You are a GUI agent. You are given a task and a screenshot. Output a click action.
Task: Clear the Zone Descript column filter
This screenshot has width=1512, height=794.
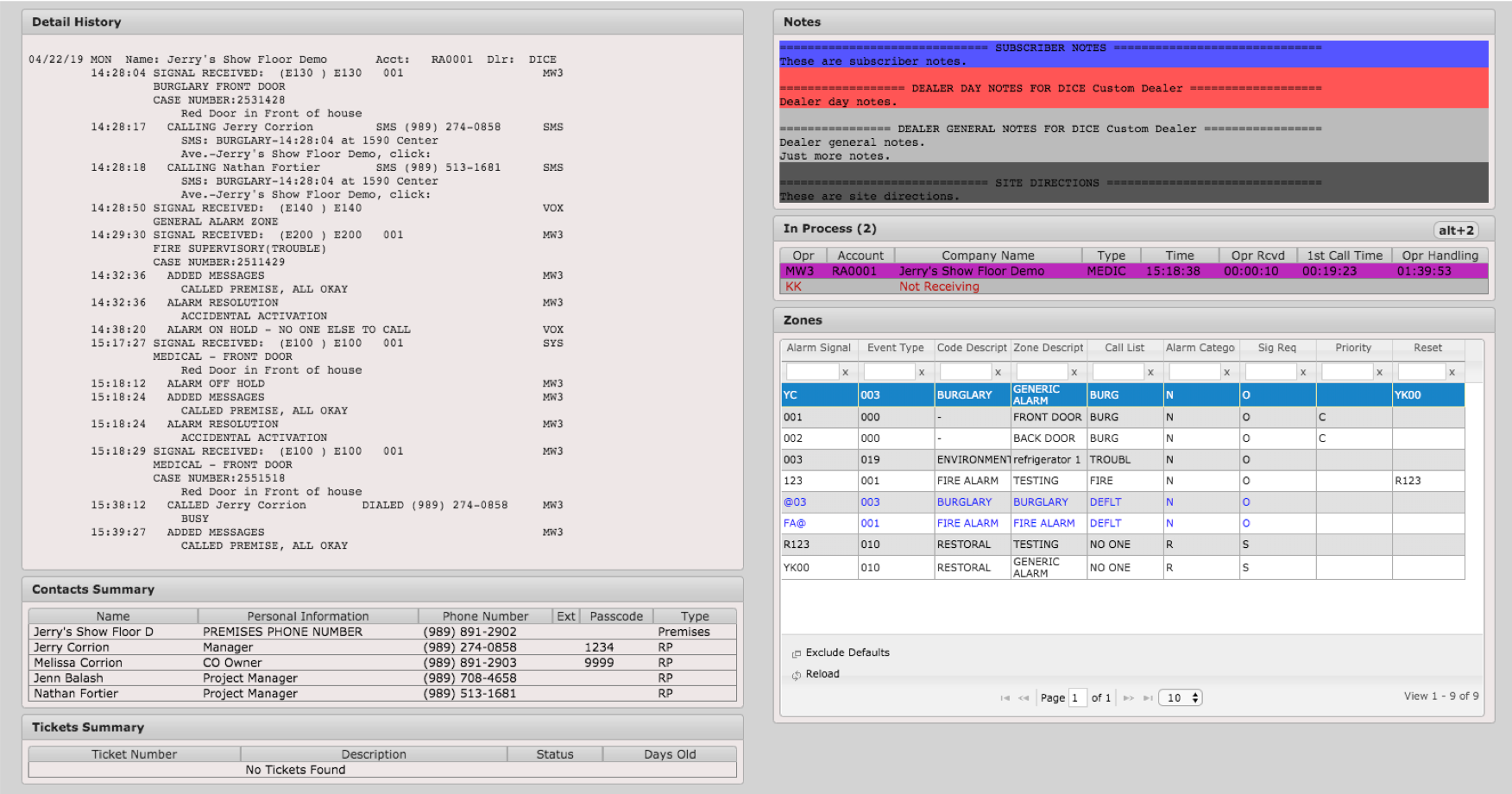coord(1075,371)
